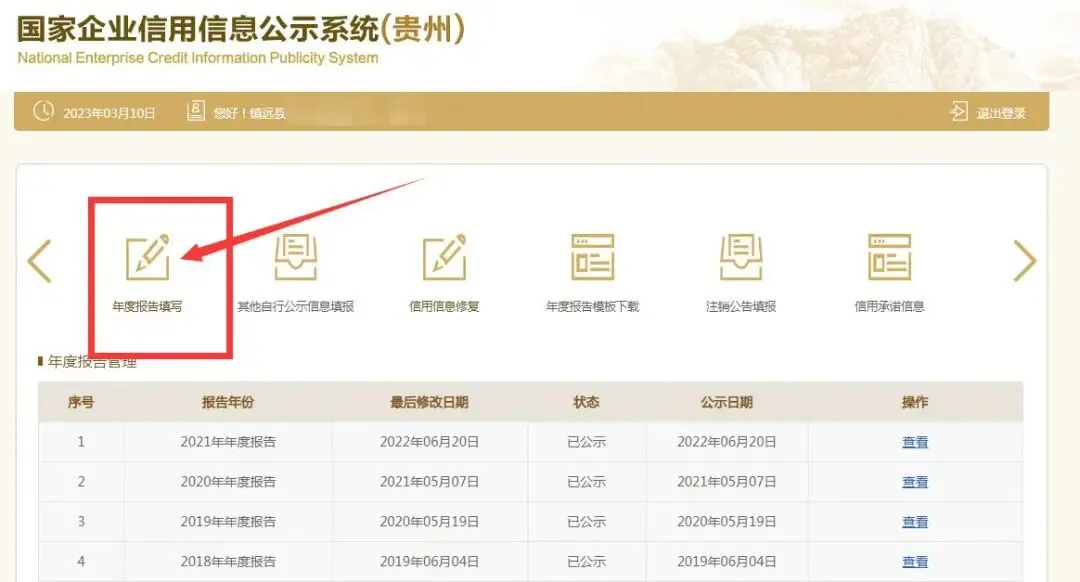View the 2019年度报告 details
Viewport: 1080px width, 582px height.
(x=915, y=521)
